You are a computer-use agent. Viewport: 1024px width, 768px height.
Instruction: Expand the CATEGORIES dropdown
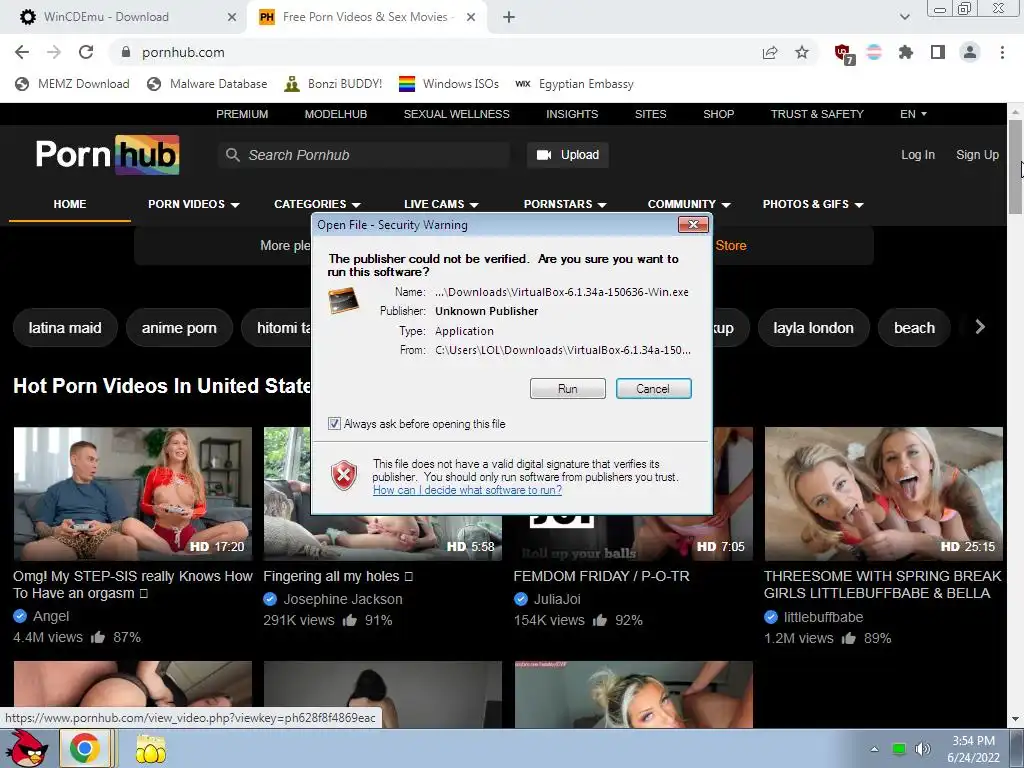pos(317,204)
